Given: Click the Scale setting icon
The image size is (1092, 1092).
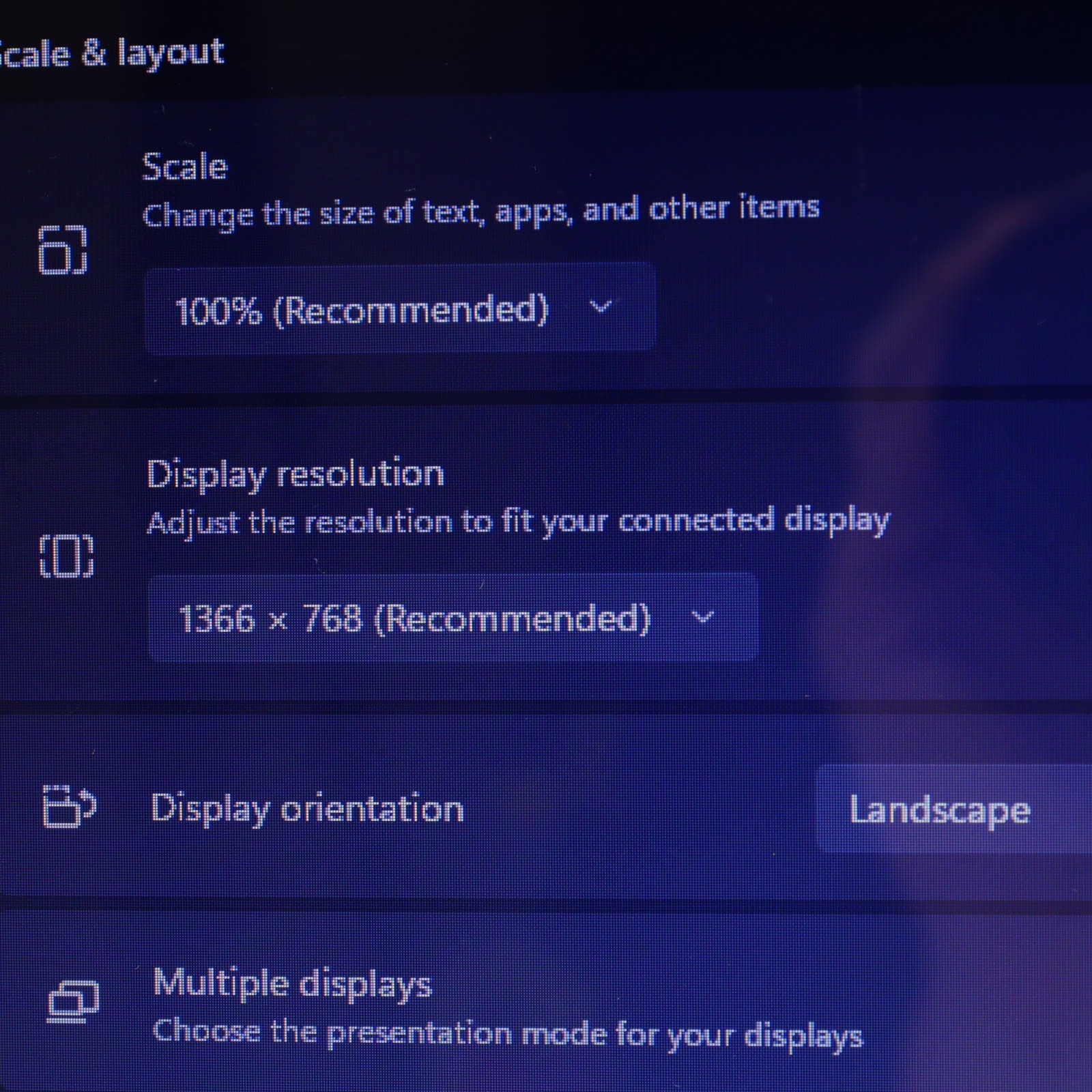Looking at the screenshot, I should pos(63,250).
